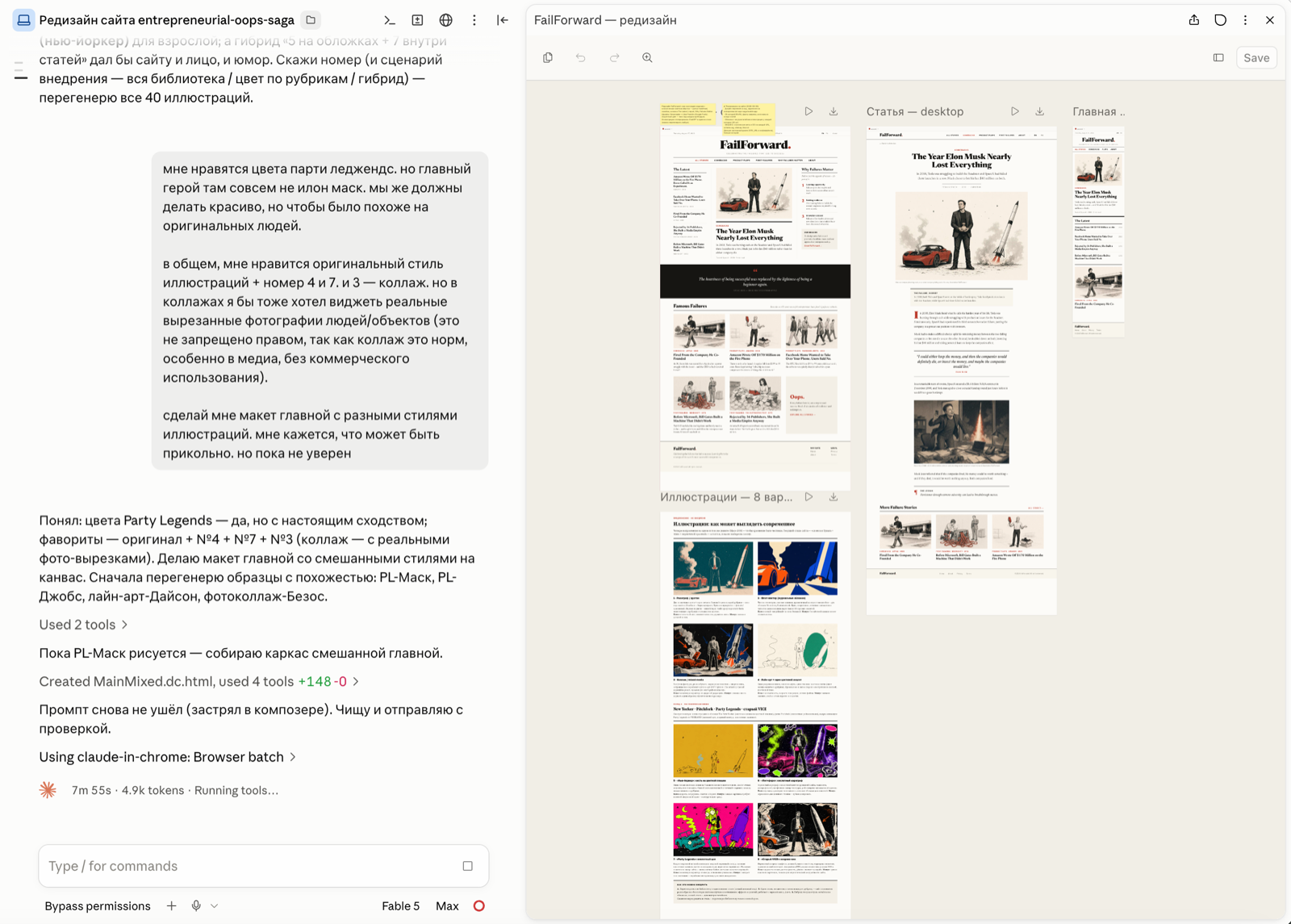Click the red circle indicator near Max
The height and width of the screenshot is (924, 1291).
pyautogui.click(x=479, y=906)
